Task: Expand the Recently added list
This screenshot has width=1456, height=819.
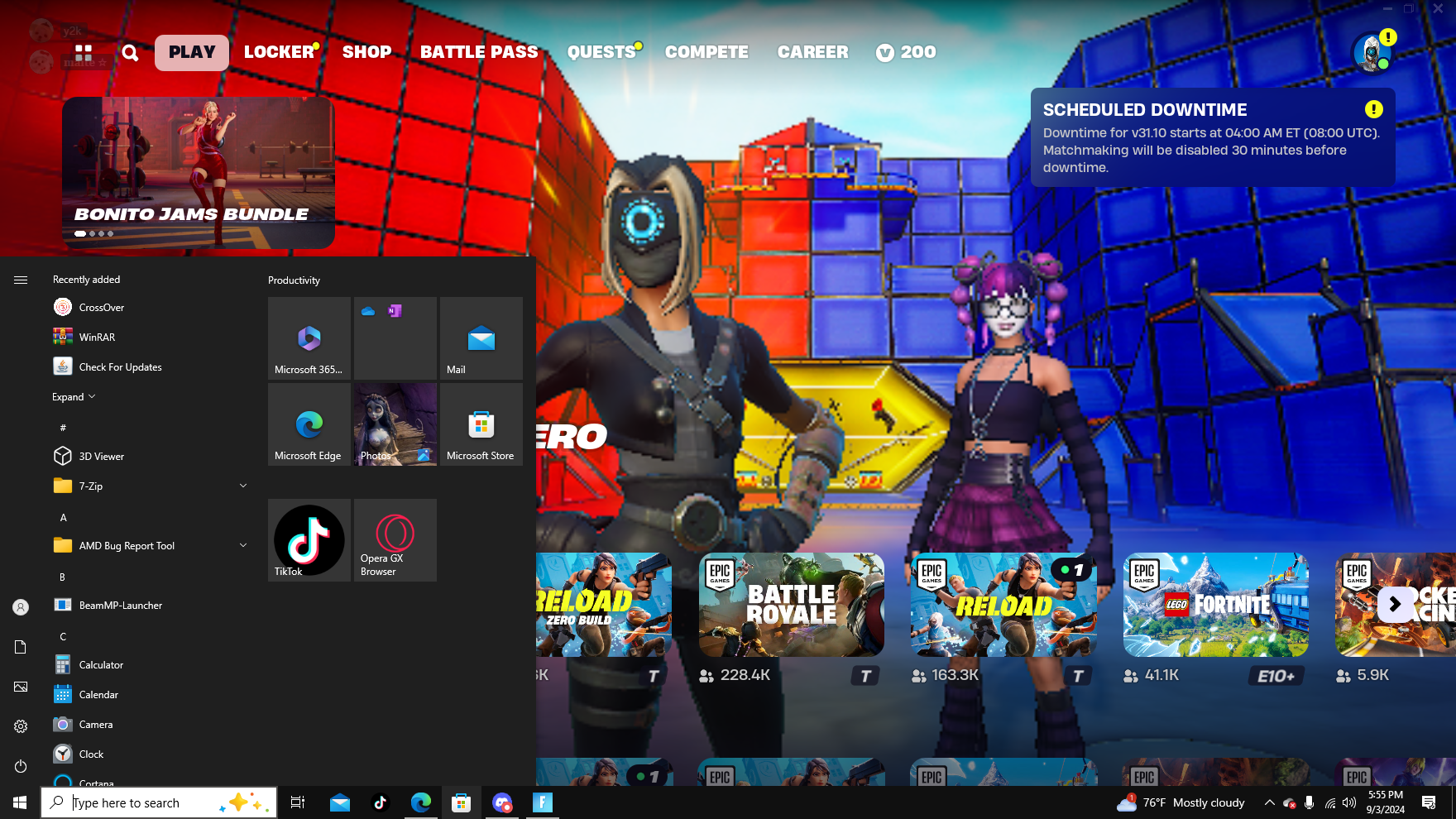Action: [x=74, y=397]
